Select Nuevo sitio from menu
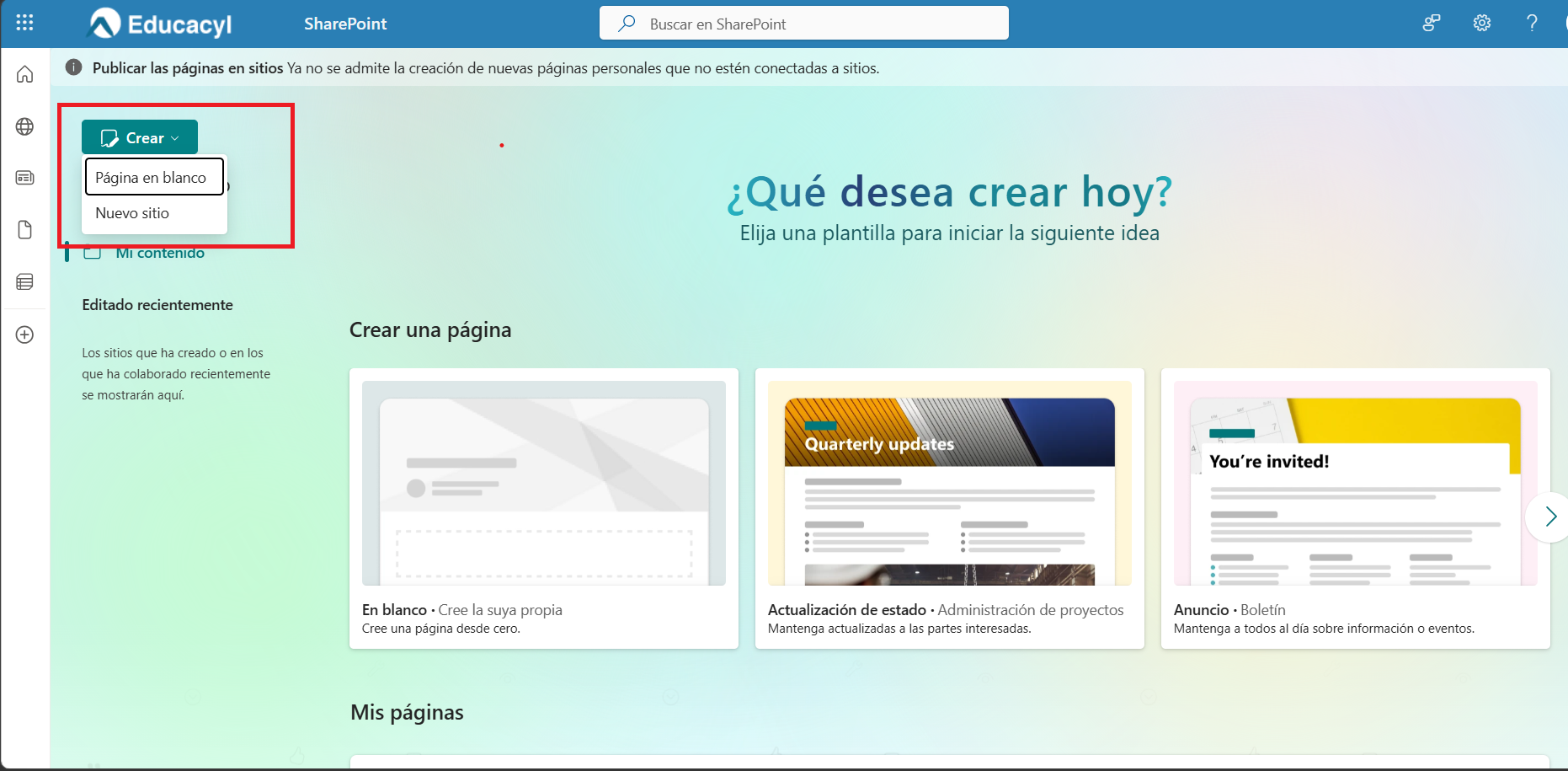 [x=154, y=213]
